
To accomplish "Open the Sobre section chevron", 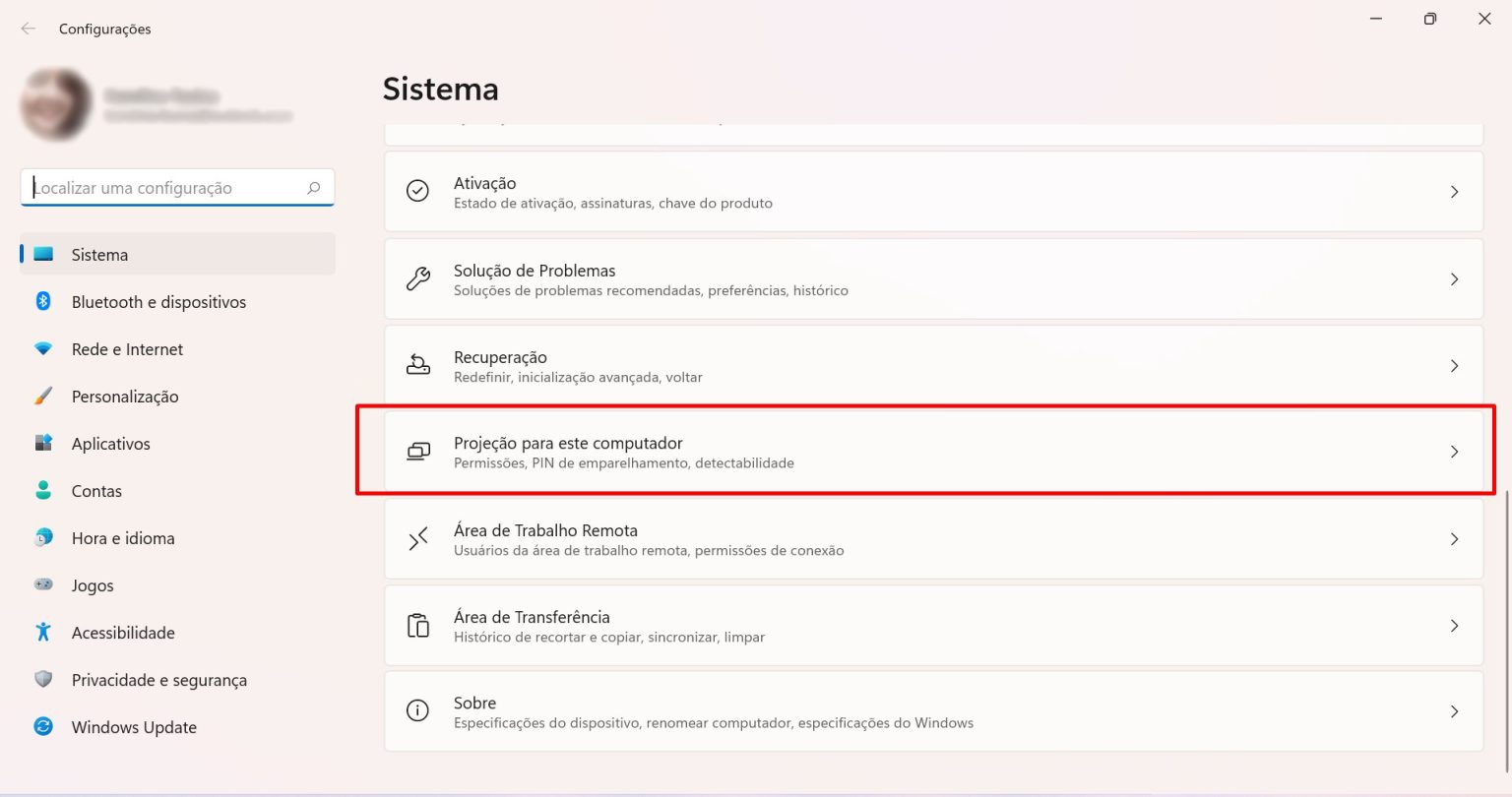I will point(1454,711).
